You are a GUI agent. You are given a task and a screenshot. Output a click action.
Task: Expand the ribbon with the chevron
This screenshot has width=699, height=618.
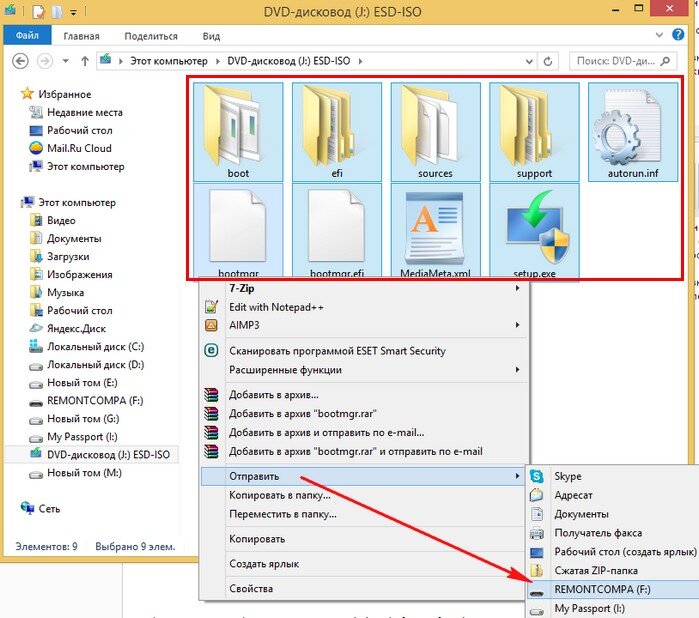tap(659, 35)
